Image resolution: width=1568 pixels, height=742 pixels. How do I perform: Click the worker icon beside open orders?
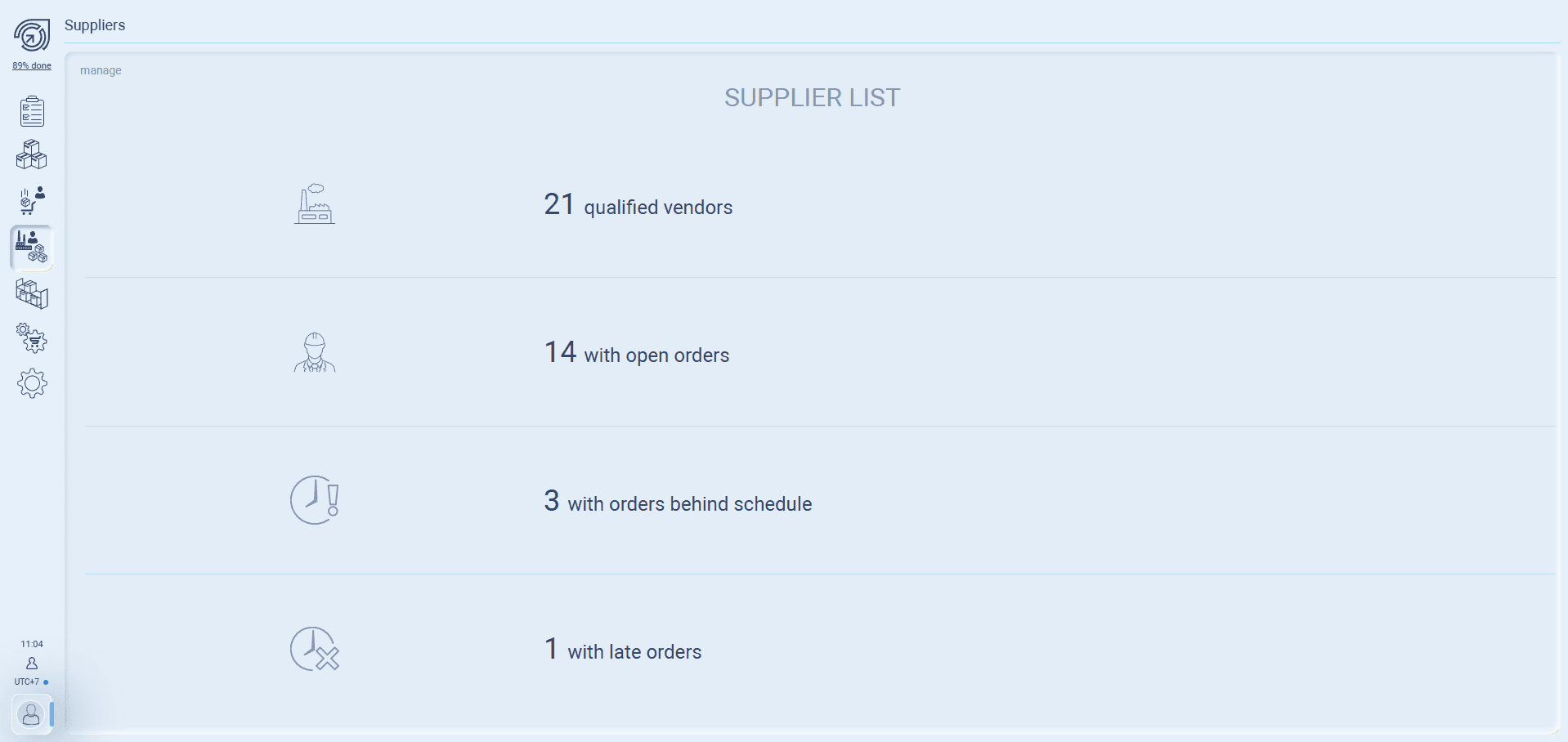(x=315, y=353)
